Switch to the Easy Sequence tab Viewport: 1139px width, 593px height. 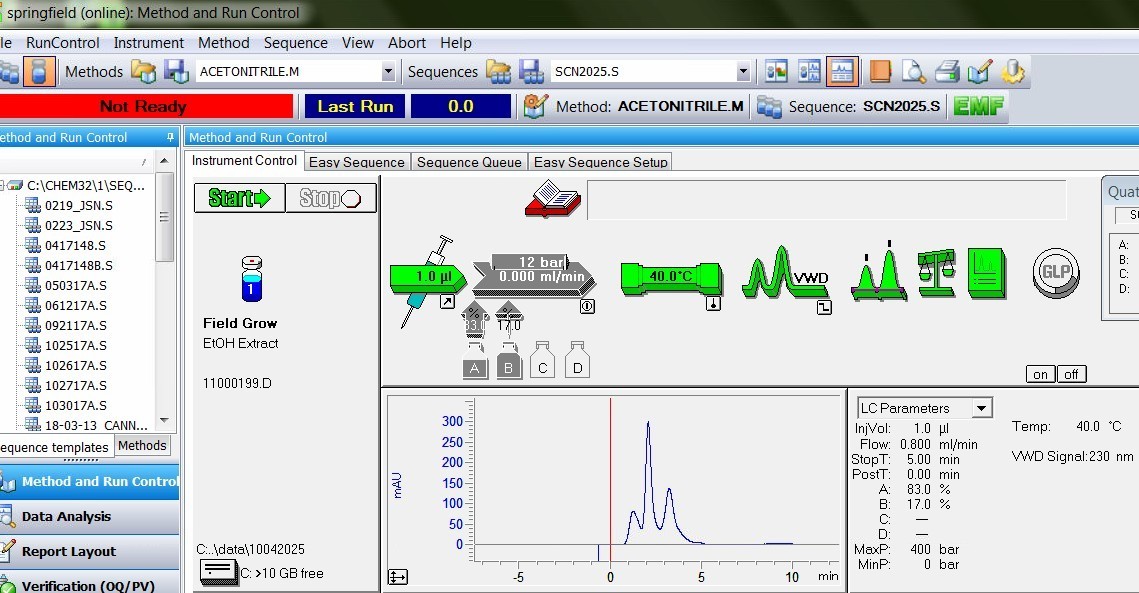[357, 162]
